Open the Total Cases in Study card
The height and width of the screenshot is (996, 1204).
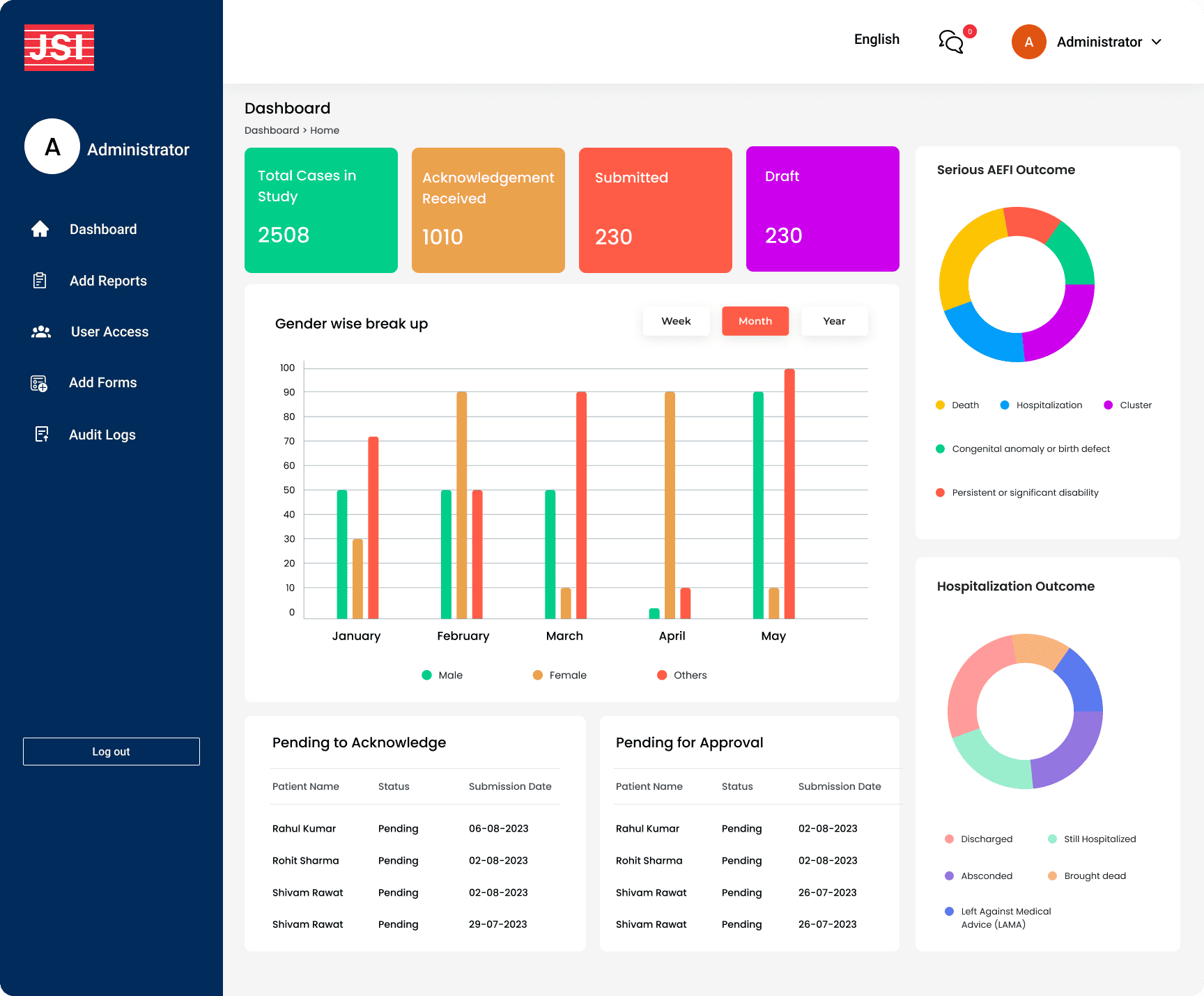coord(321,210)
